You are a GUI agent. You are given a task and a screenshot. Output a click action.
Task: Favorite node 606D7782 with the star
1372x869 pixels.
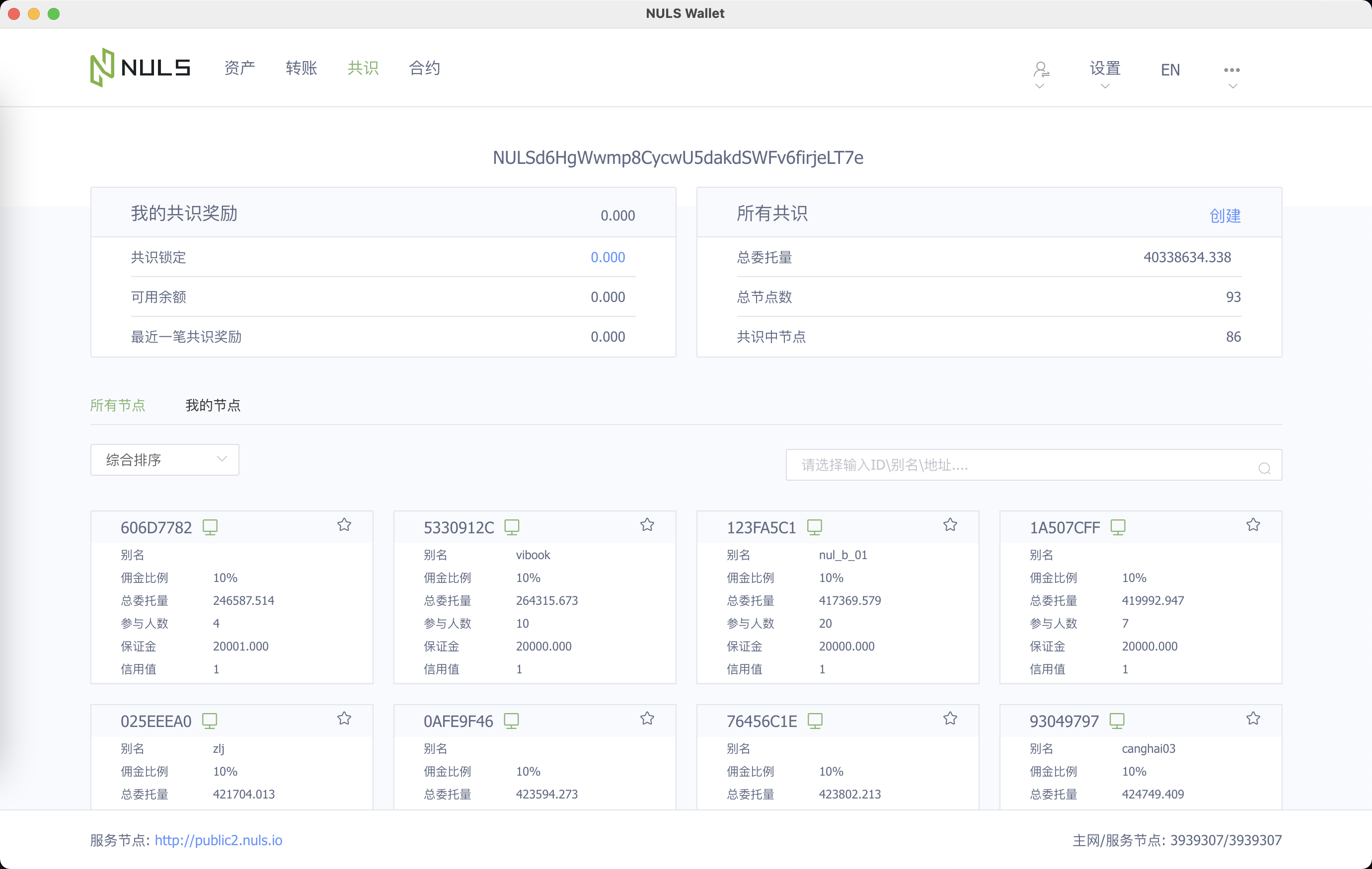tap(344, 524)
